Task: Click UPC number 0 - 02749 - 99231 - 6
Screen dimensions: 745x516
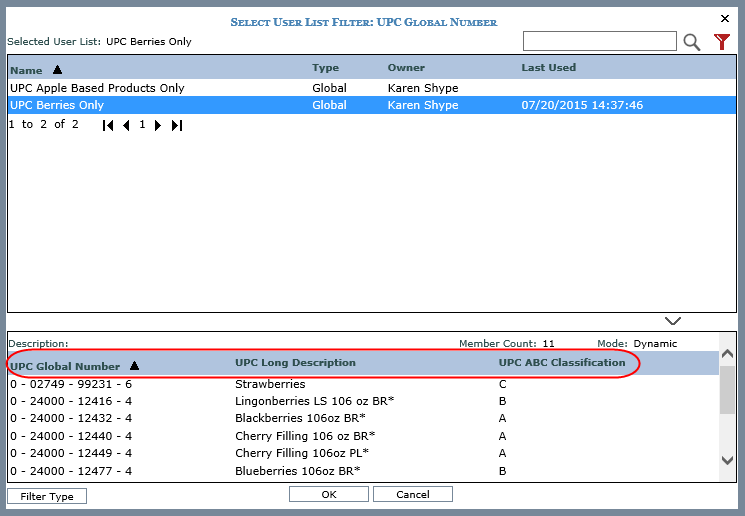Action: pos(71,384)
